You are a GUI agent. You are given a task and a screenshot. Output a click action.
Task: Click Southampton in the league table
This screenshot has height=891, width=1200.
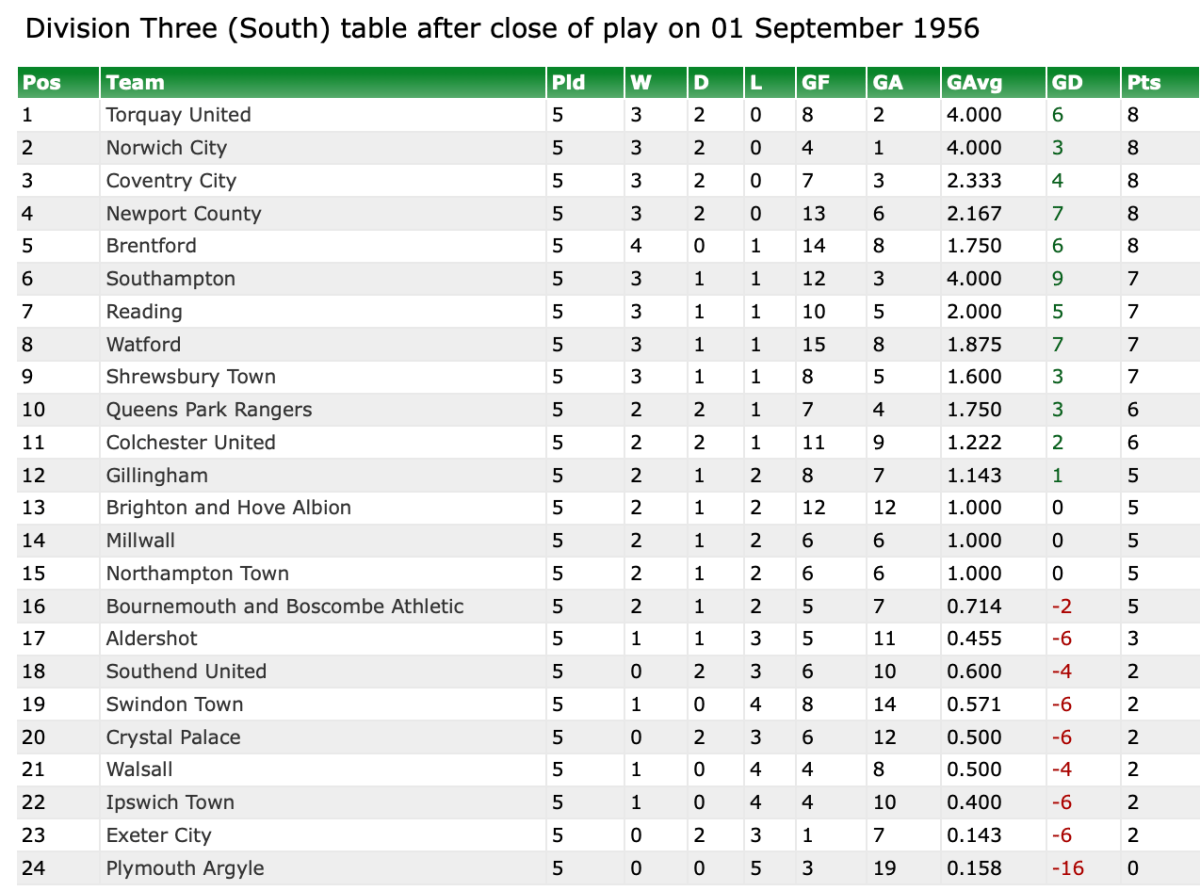170,279
